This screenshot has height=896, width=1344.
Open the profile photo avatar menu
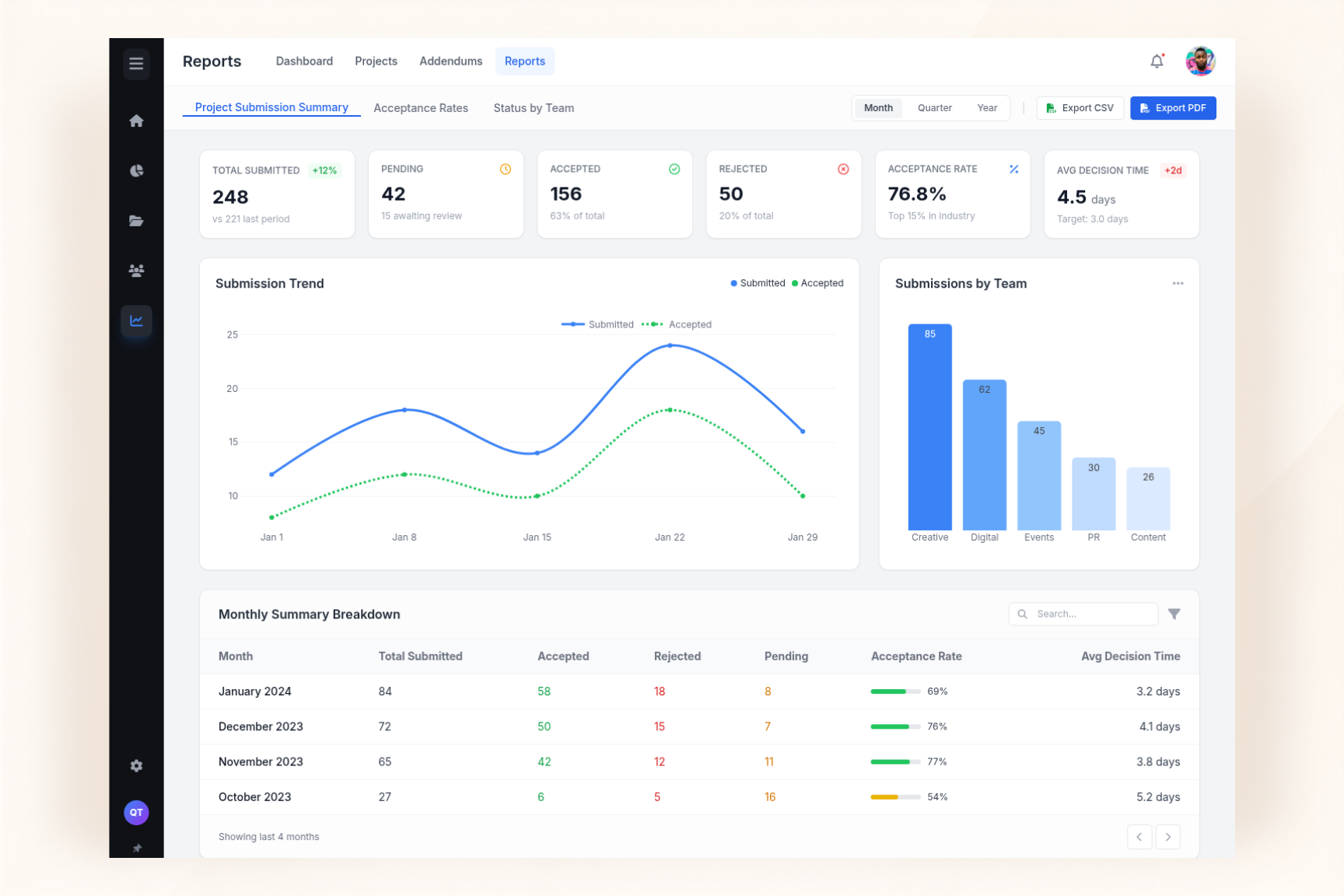point(1200,61)
